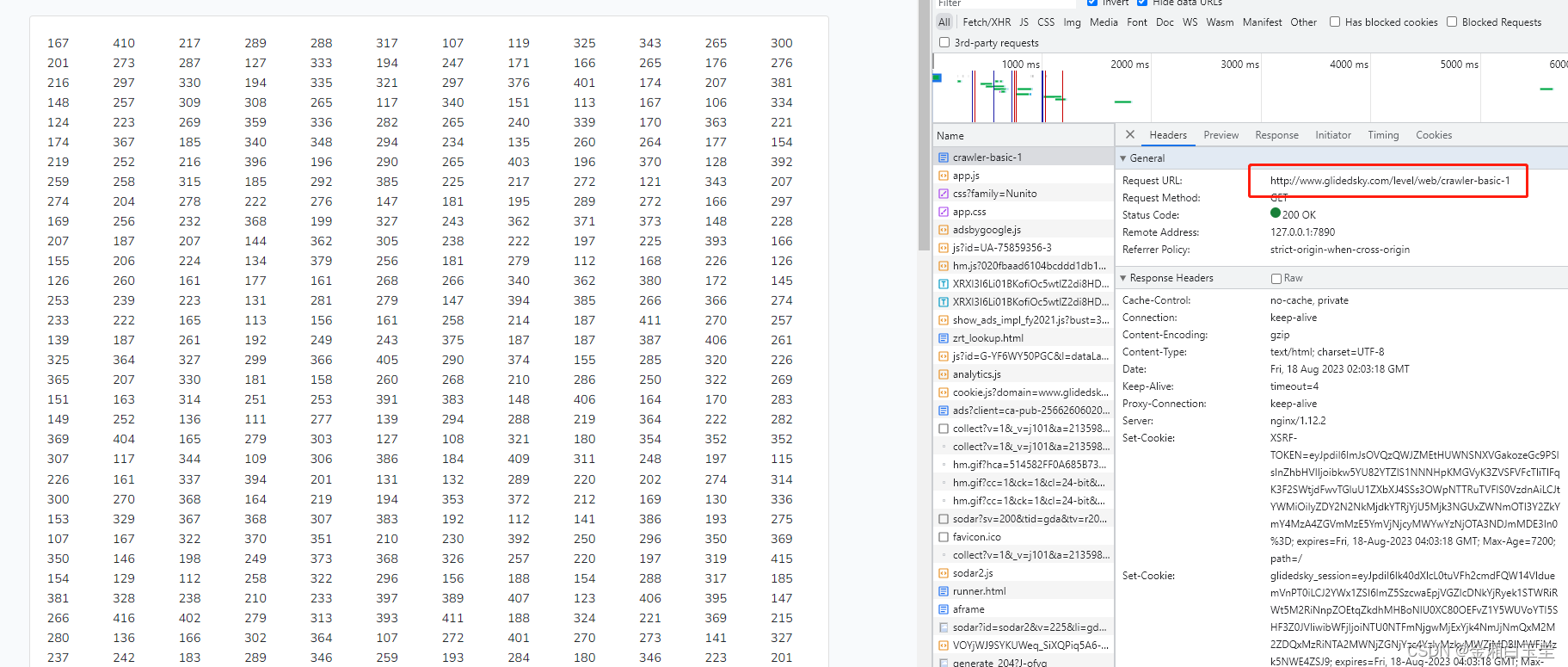Filter requests by Fetch/XHR
This screenshot has width=1568, height=667.
tap(987, 22)
